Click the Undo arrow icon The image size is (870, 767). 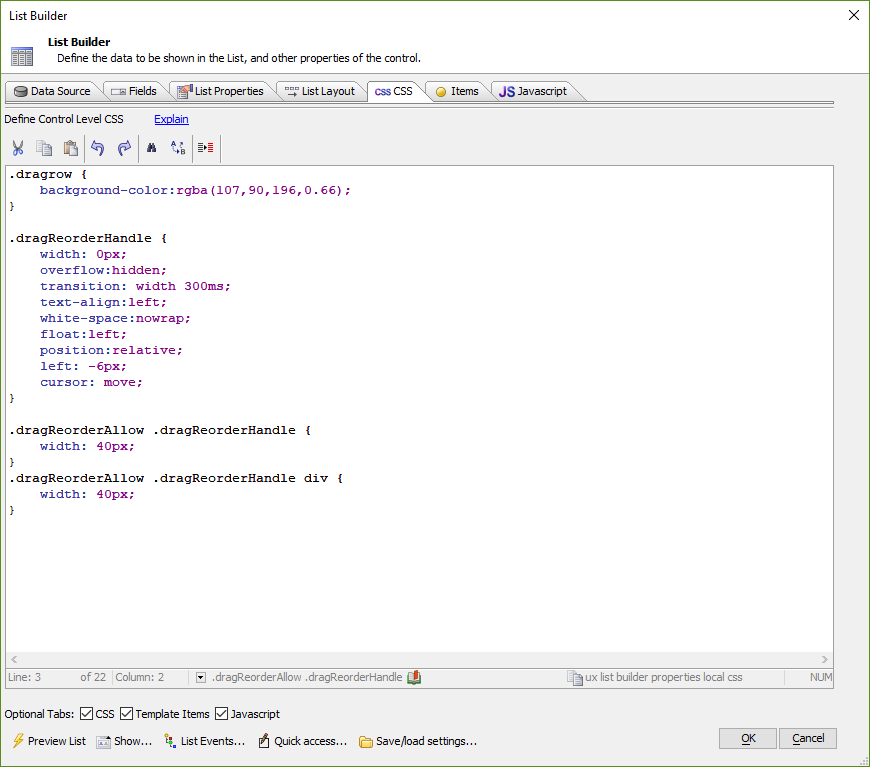(98, 148)
